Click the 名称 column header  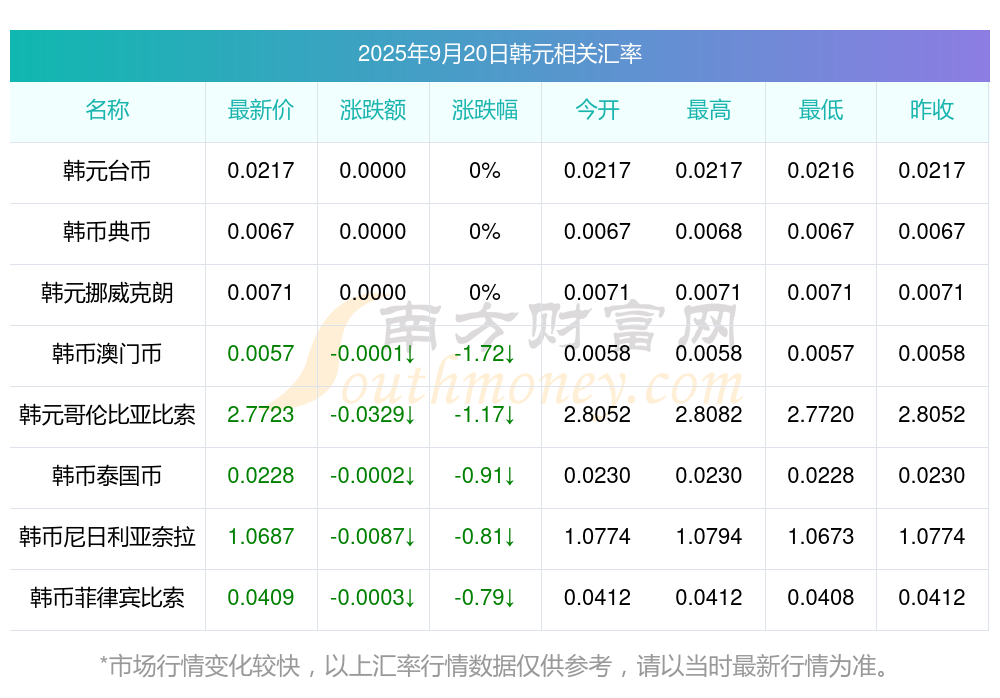pyautogui.click(x=107, y=110)
